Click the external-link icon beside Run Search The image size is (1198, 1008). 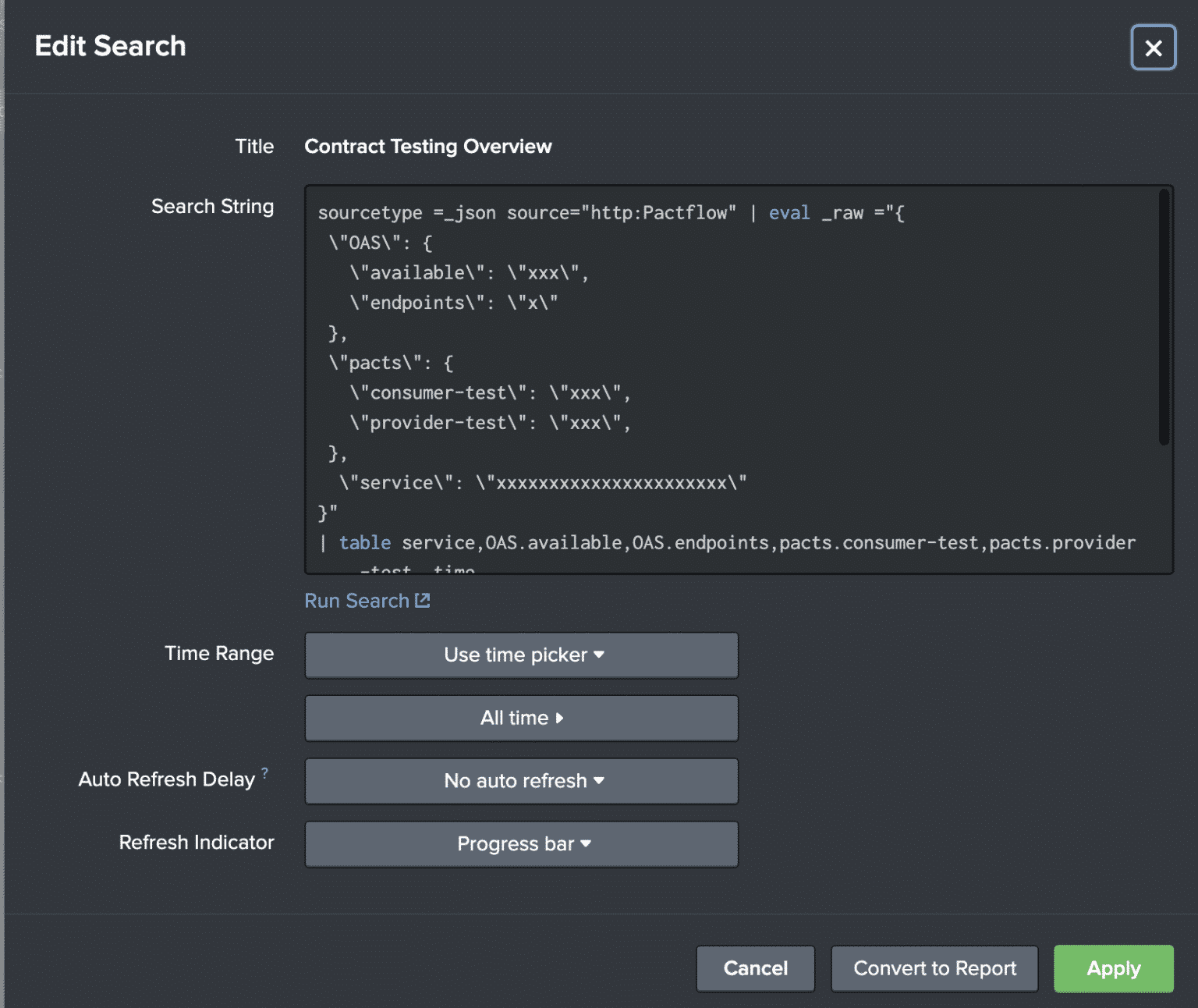click(422, 600)
